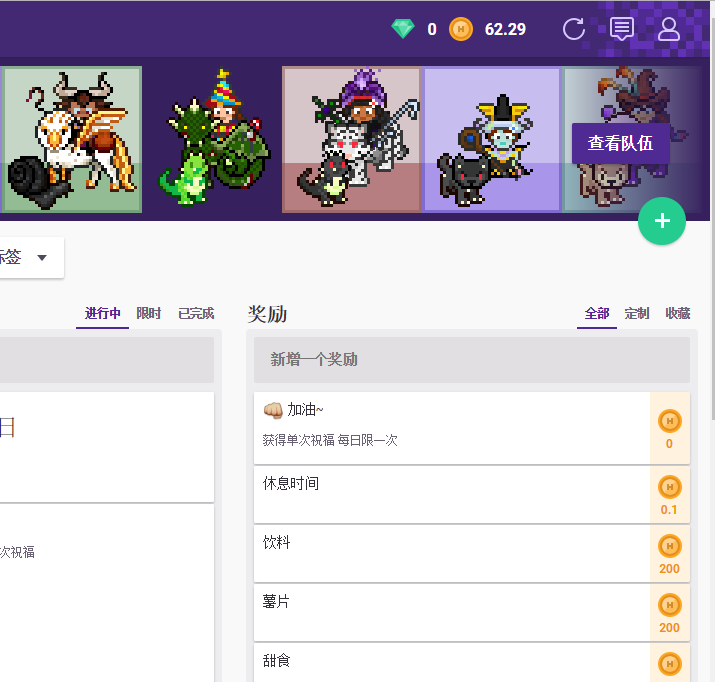Open the messages chat icon
The image size is (715, 682).
click(622, 29)
